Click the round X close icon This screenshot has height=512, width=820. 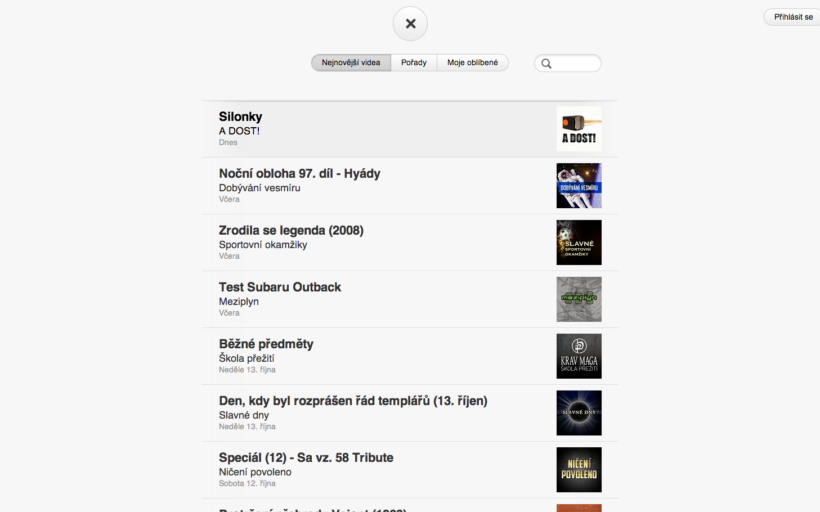pos(410,24)
